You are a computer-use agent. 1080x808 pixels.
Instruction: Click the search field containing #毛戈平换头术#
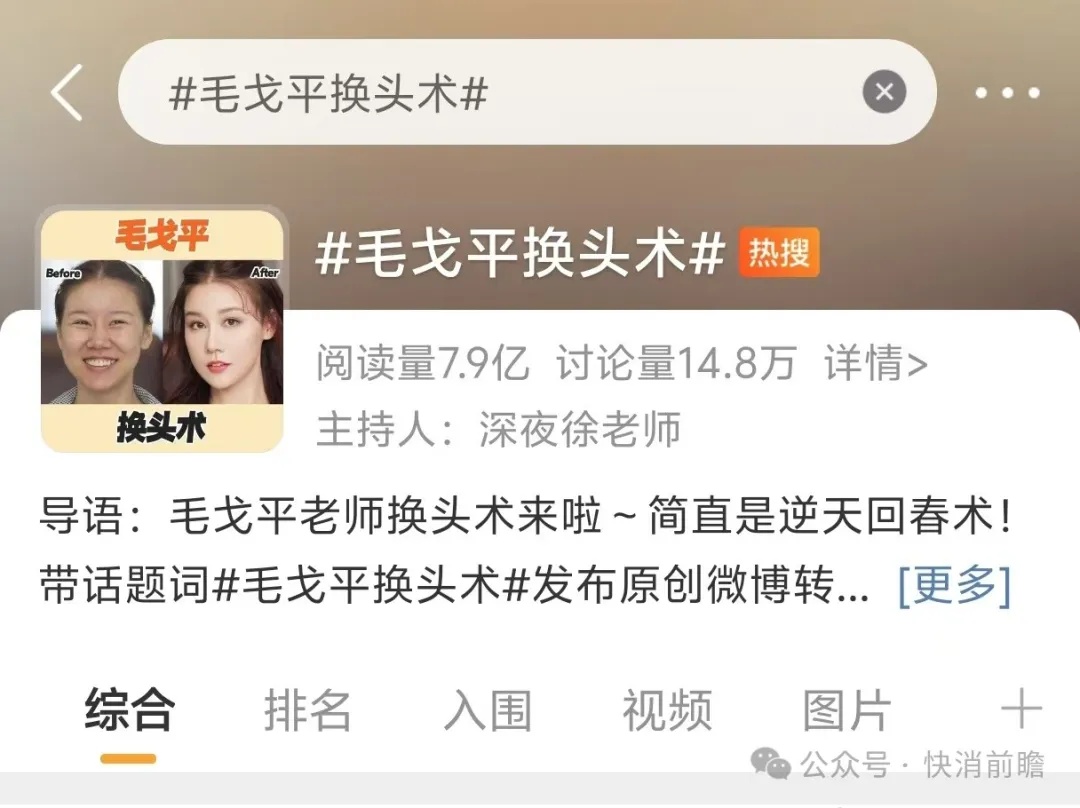(x=527, y=92)
